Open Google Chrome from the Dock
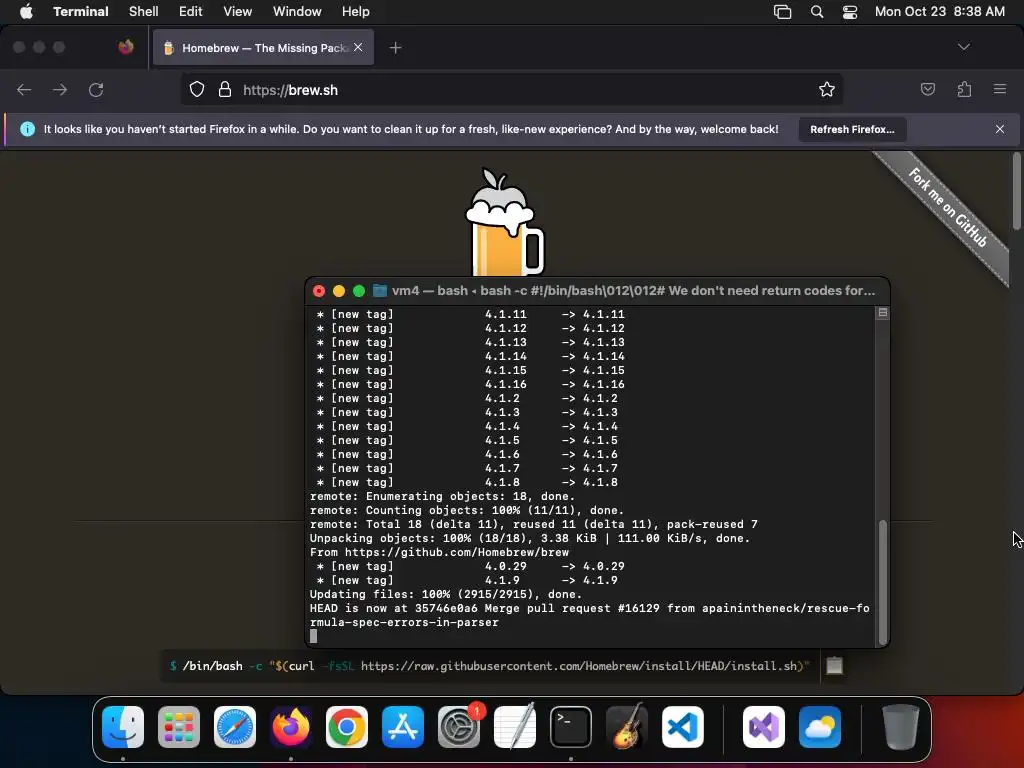This screenshot has height=768, width=1024. click(347, 727)
